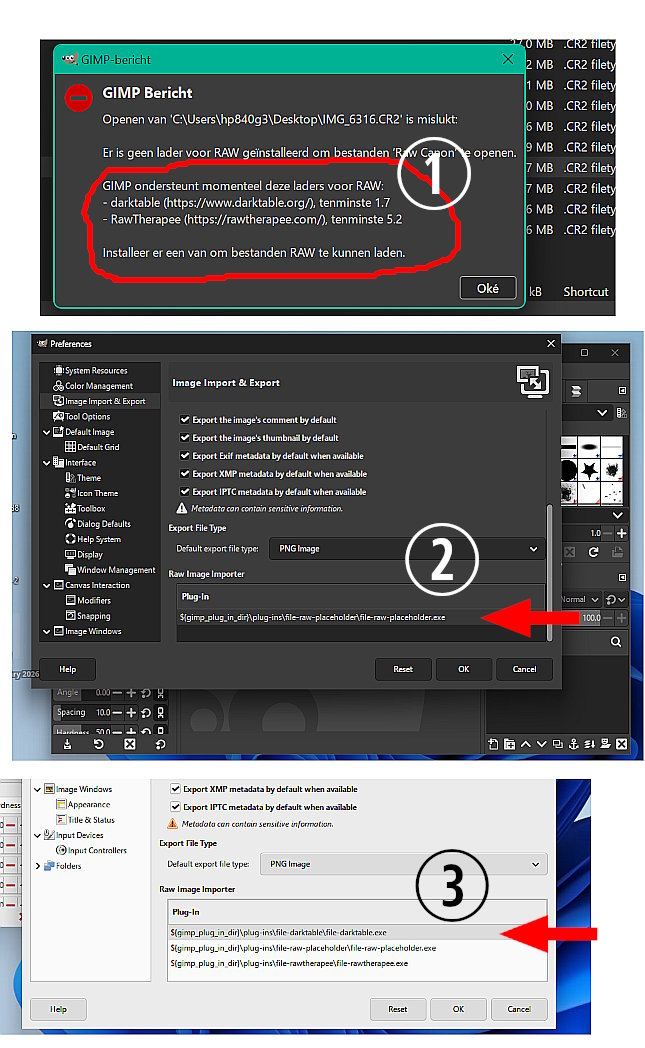Delete tool preset icon in tool options
The image size is (645, 1048).
point(130,744)
